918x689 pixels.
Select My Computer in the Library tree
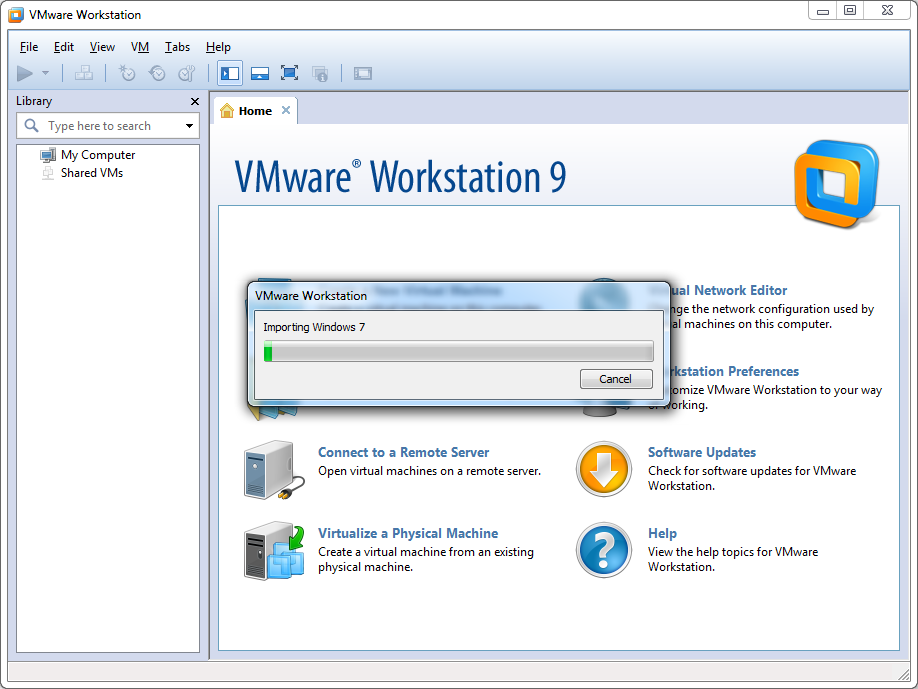click(97, 155)
